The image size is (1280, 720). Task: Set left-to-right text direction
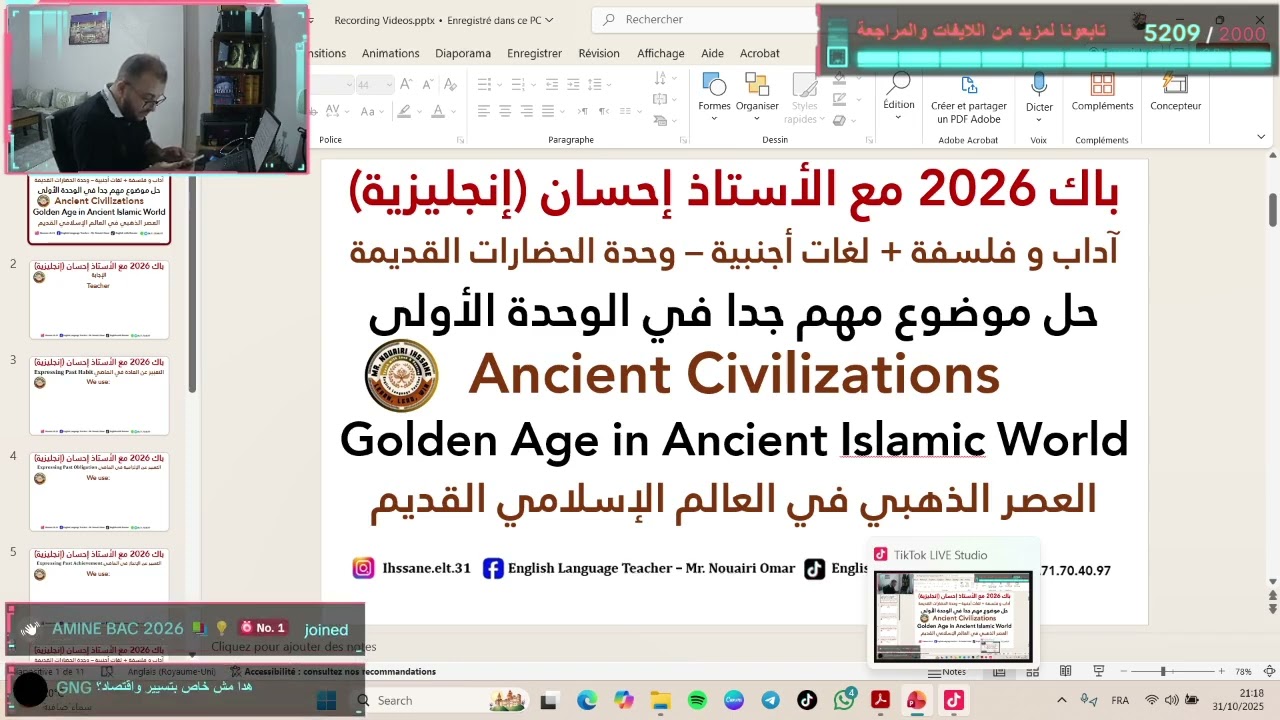[x=583, y=110]
